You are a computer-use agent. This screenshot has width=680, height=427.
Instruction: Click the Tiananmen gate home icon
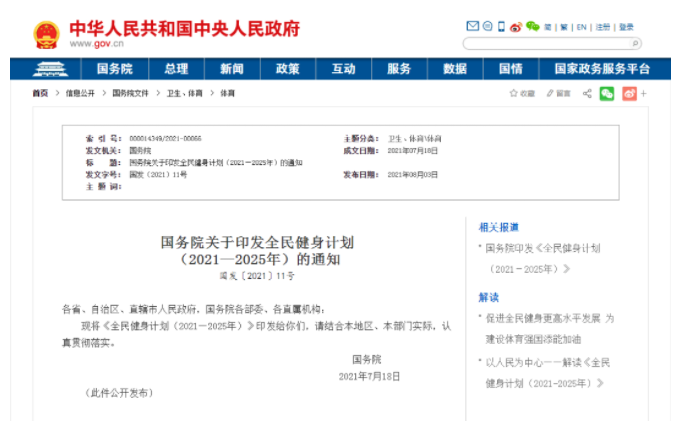point(49,69)
